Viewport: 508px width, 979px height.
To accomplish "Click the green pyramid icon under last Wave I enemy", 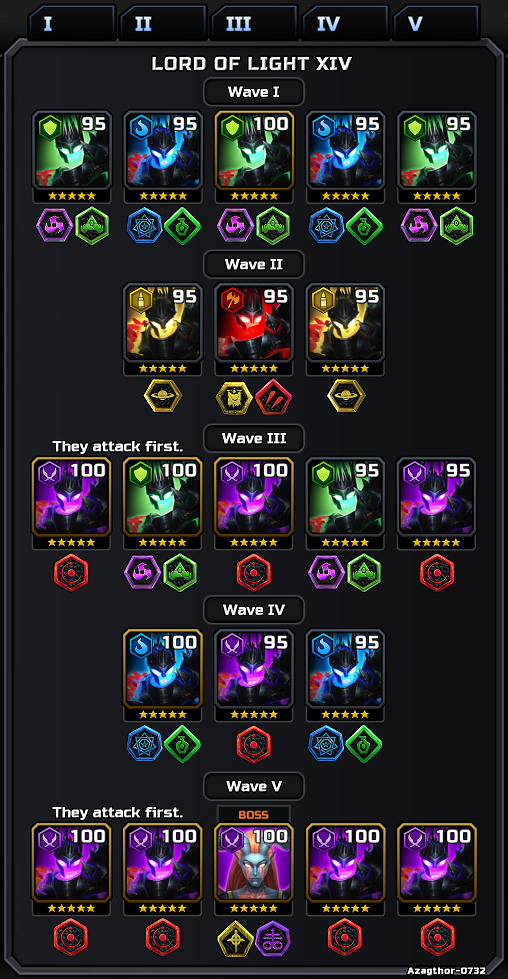I will point(456,225).
